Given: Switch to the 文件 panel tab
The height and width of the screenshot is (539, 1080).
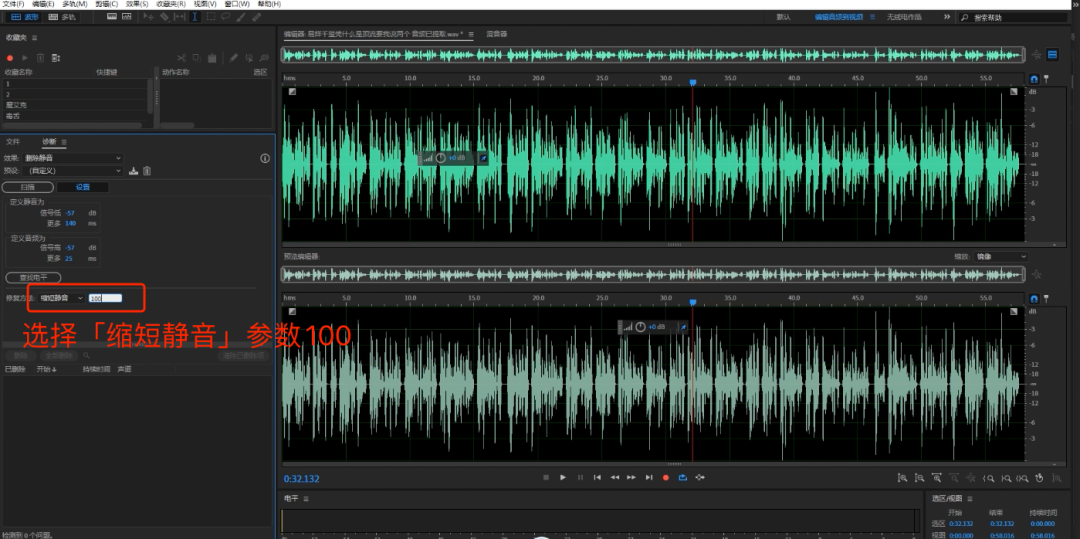Looking at the screenshot, I should pos(13,142).
